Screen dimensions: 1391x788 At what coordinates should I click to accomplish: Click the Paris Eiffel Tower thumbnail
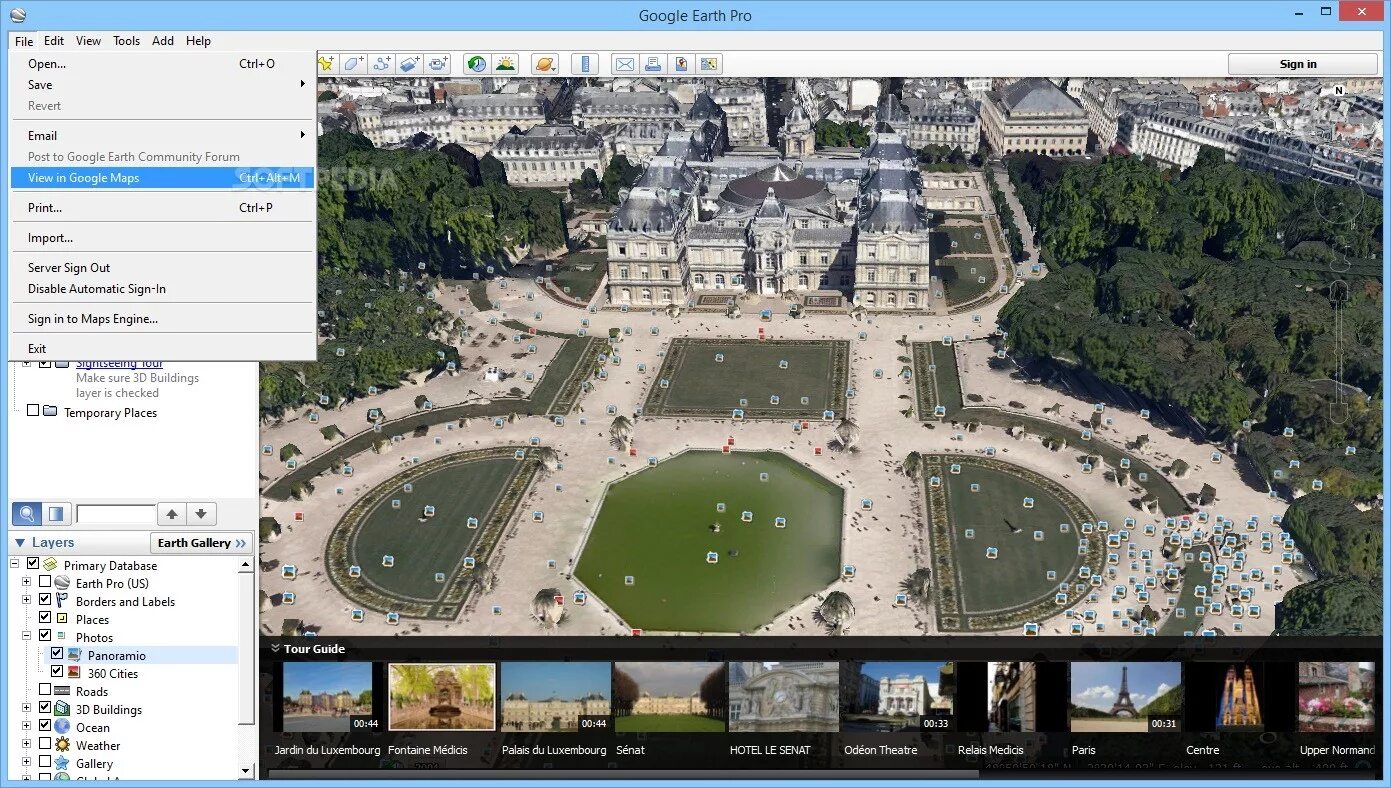[1125, 697]
